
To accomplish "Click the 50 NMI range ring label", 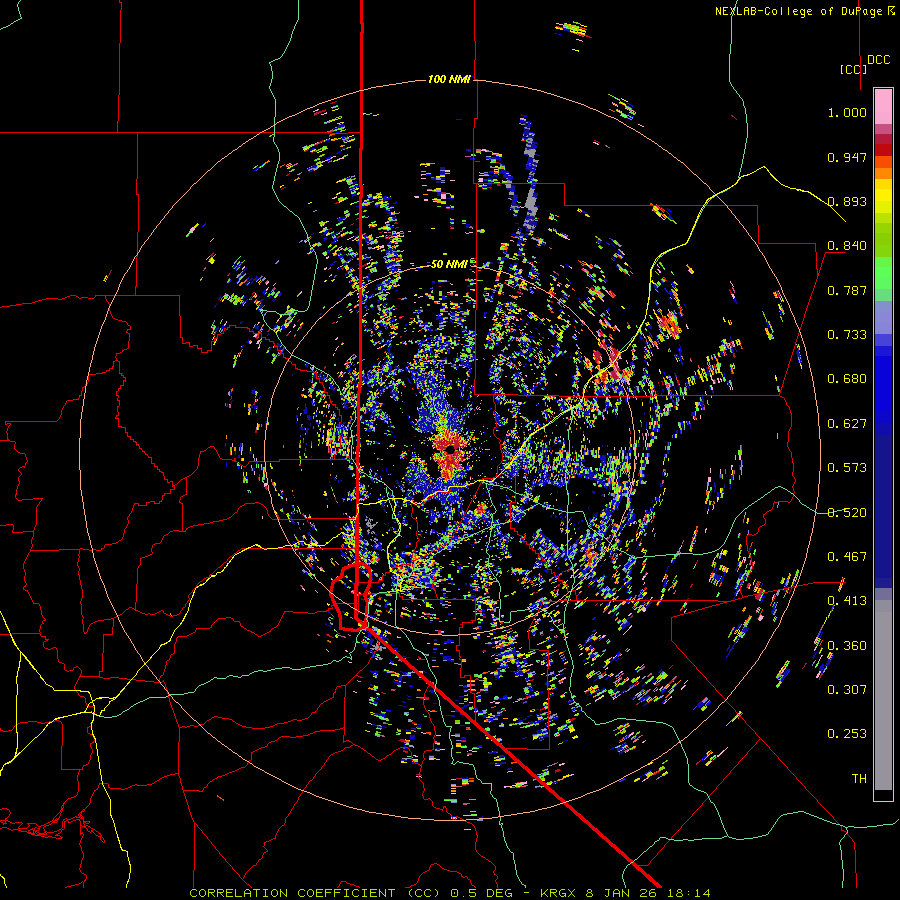I will click(x=449, y=264).
